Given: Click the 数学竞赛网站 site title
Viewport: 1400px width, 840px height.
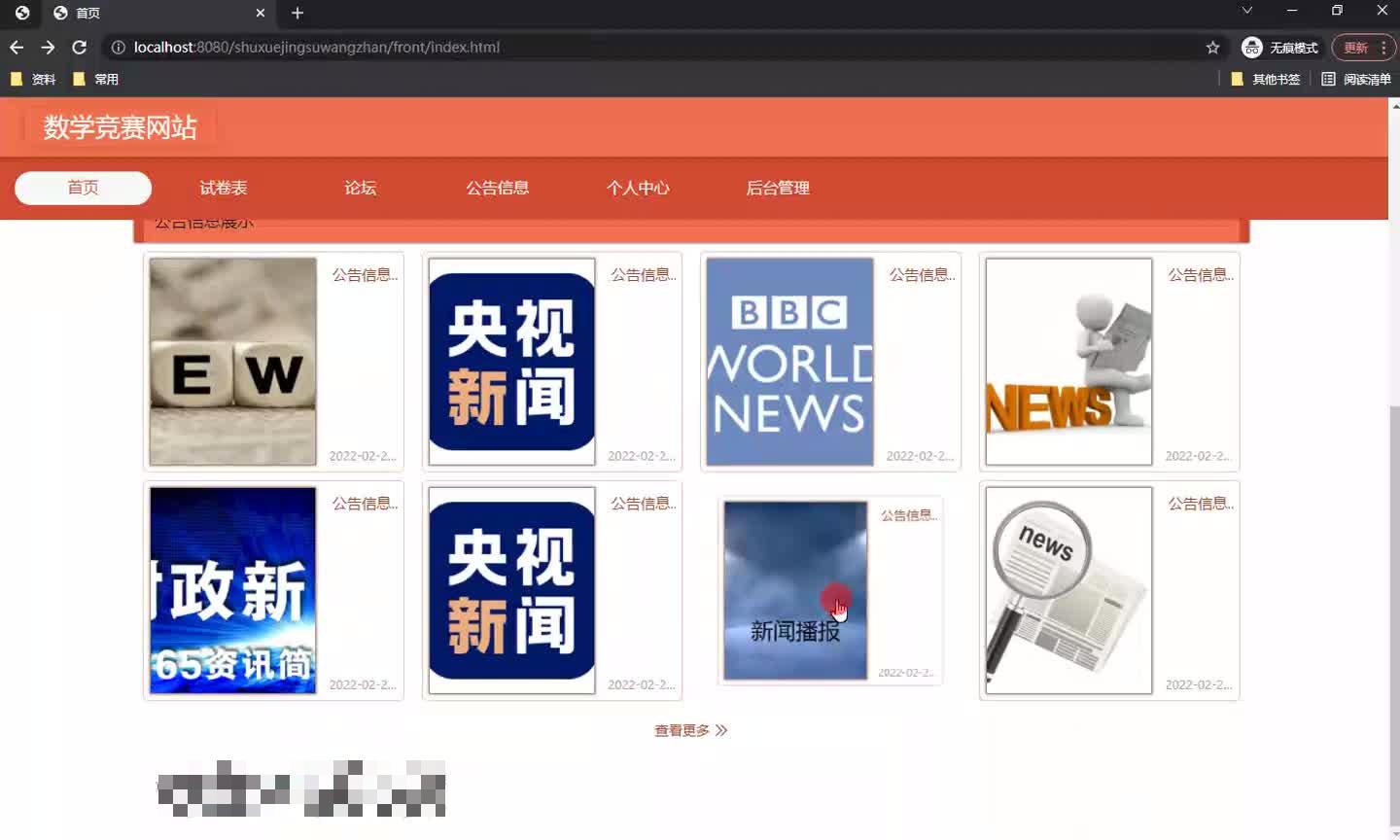Looking at the screenshot, I should [121, 127].
